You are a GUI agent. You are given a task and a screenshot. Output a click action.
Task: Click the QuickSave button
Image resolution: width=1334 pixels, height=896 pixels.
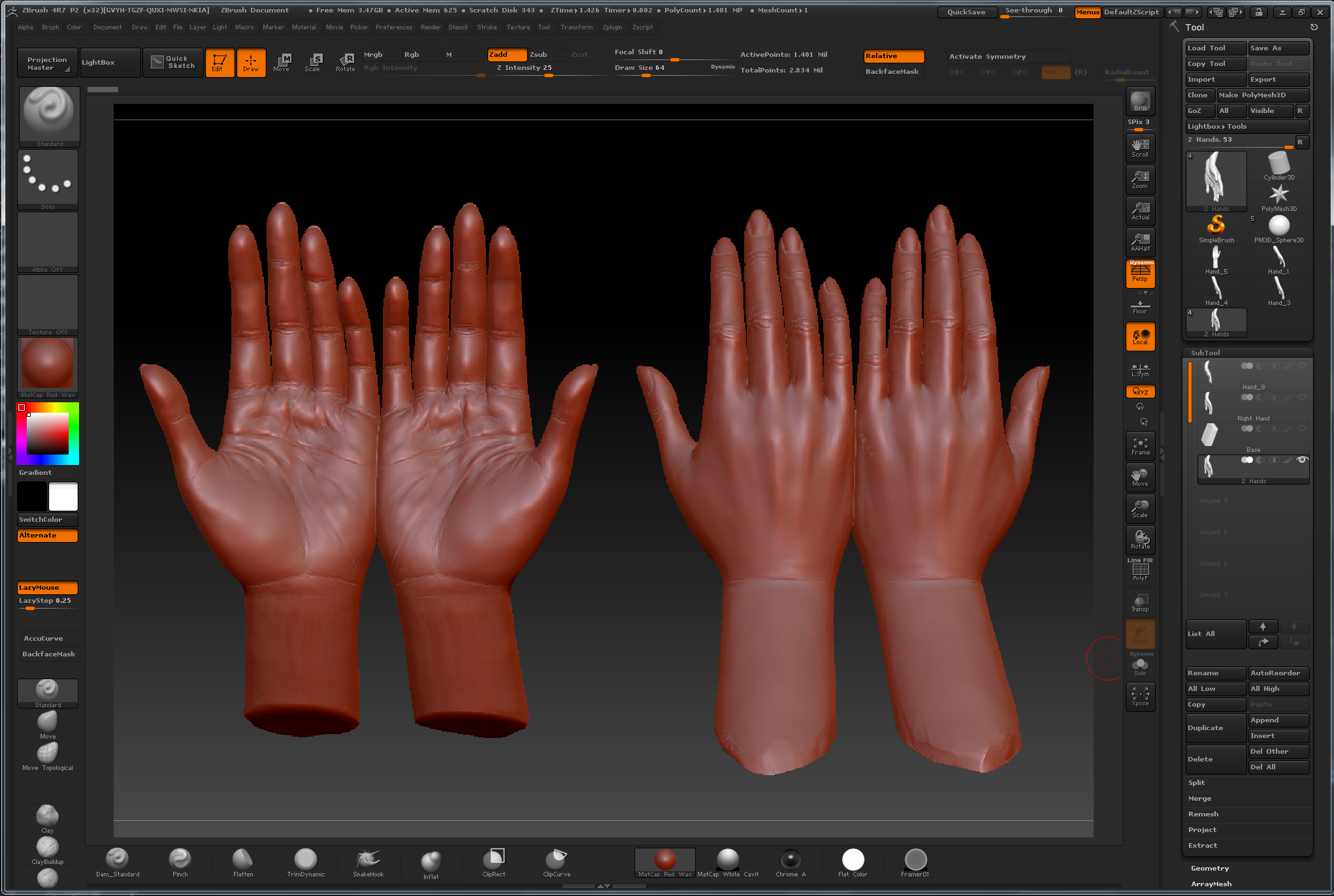click(x=966, y=12)
